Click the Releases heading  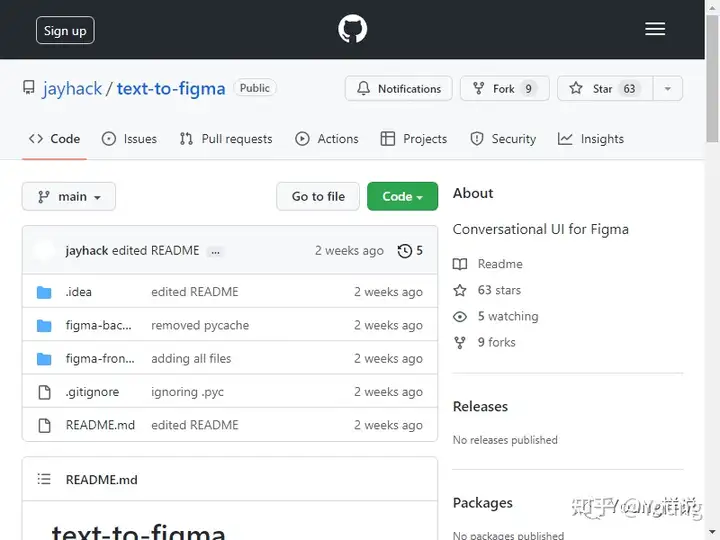click(x=480, y=407)
